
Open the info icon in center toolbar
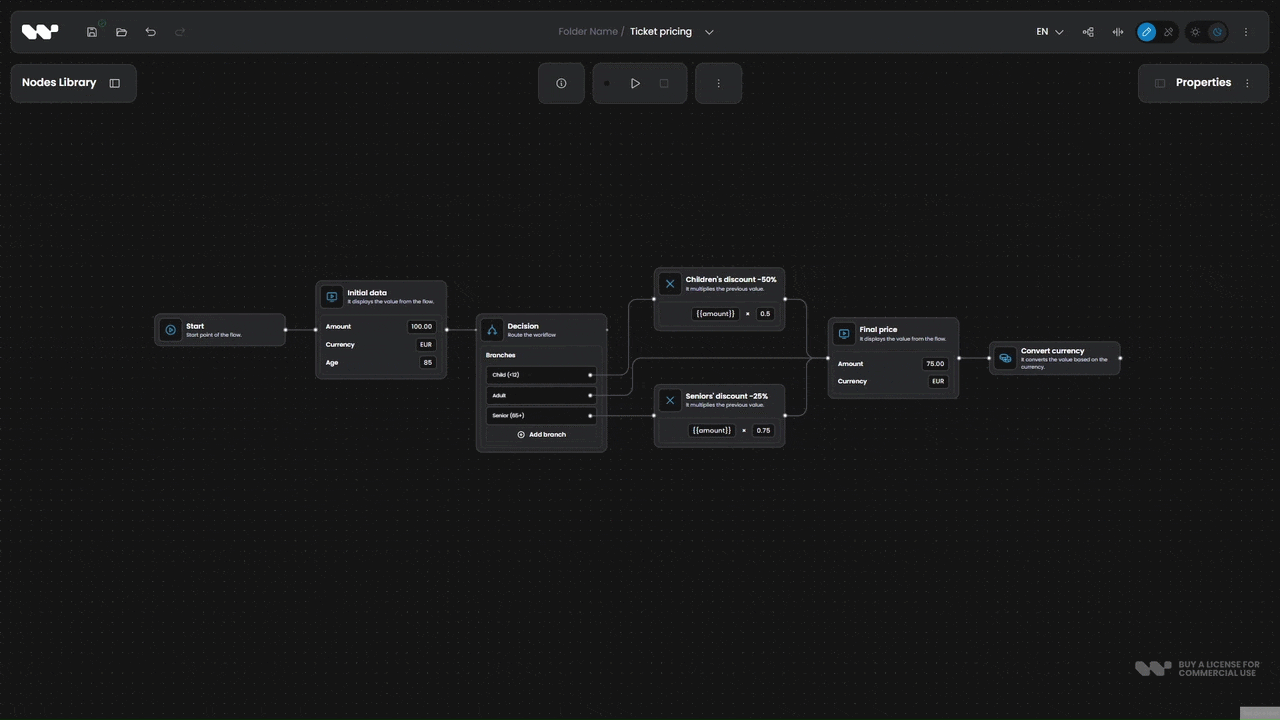561,83
